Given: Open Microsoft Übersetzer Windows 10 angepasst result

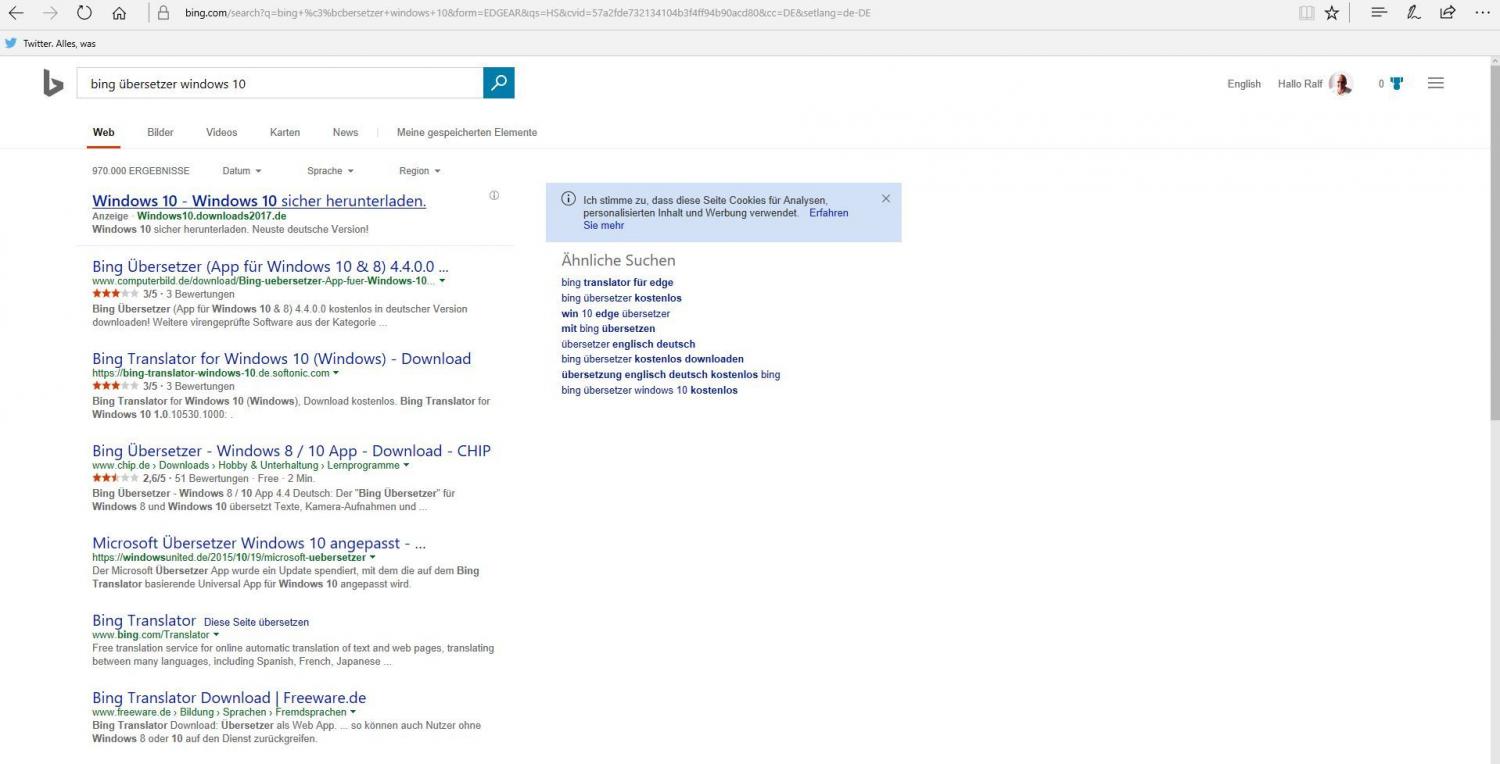Looking at the screenshot, I should pyautogui.click(x=259, y=543).
